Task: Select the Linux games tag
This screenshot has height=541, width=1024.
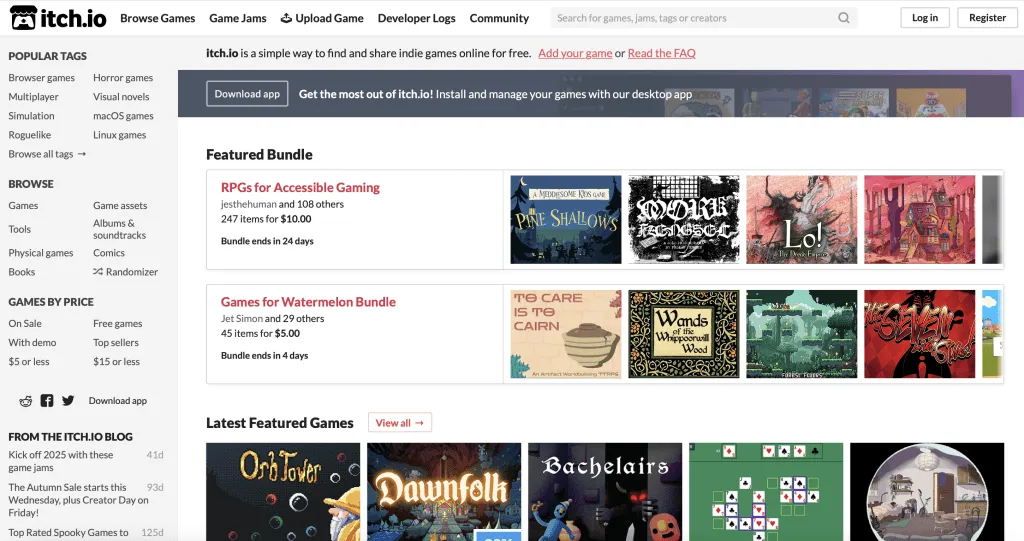Action: 120,135
